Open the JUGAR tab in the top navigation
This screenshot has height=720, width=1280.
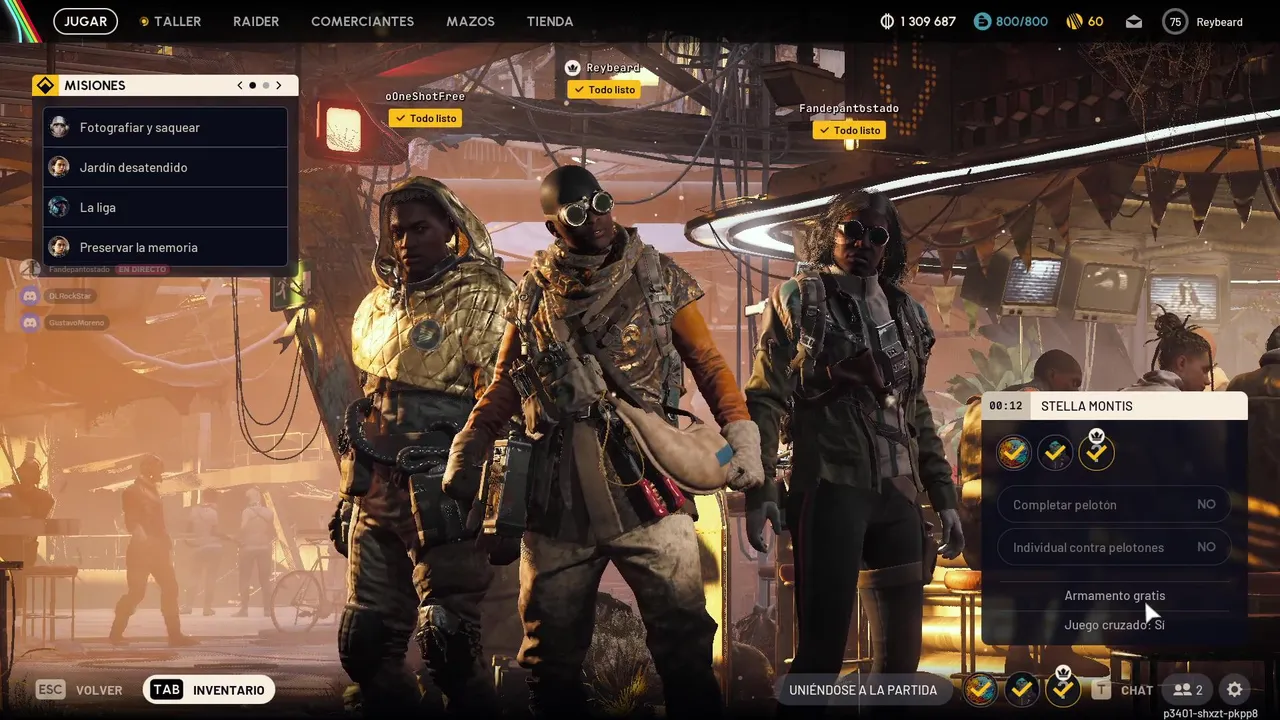tap(85, 21)
